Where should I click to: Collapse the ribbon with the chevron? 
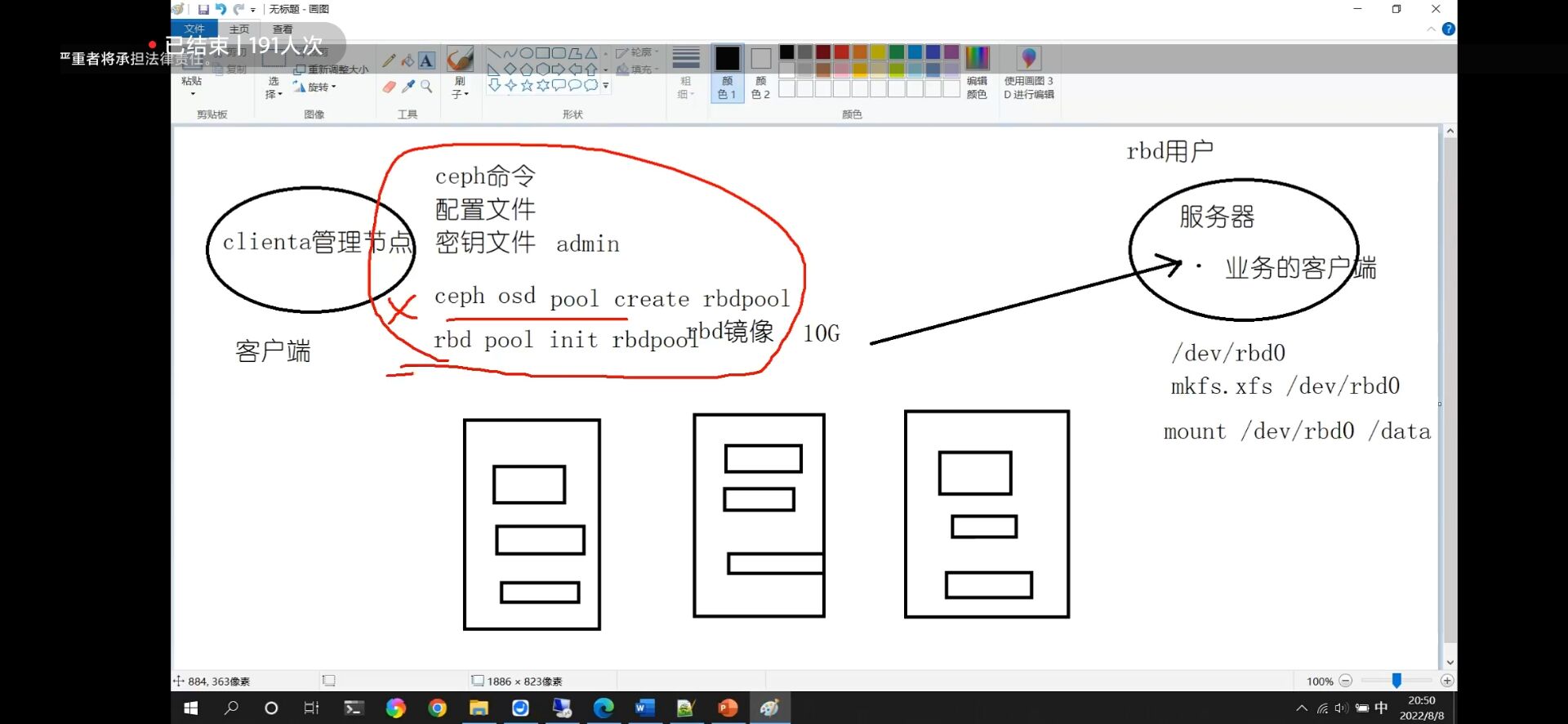pos(1431,29)
